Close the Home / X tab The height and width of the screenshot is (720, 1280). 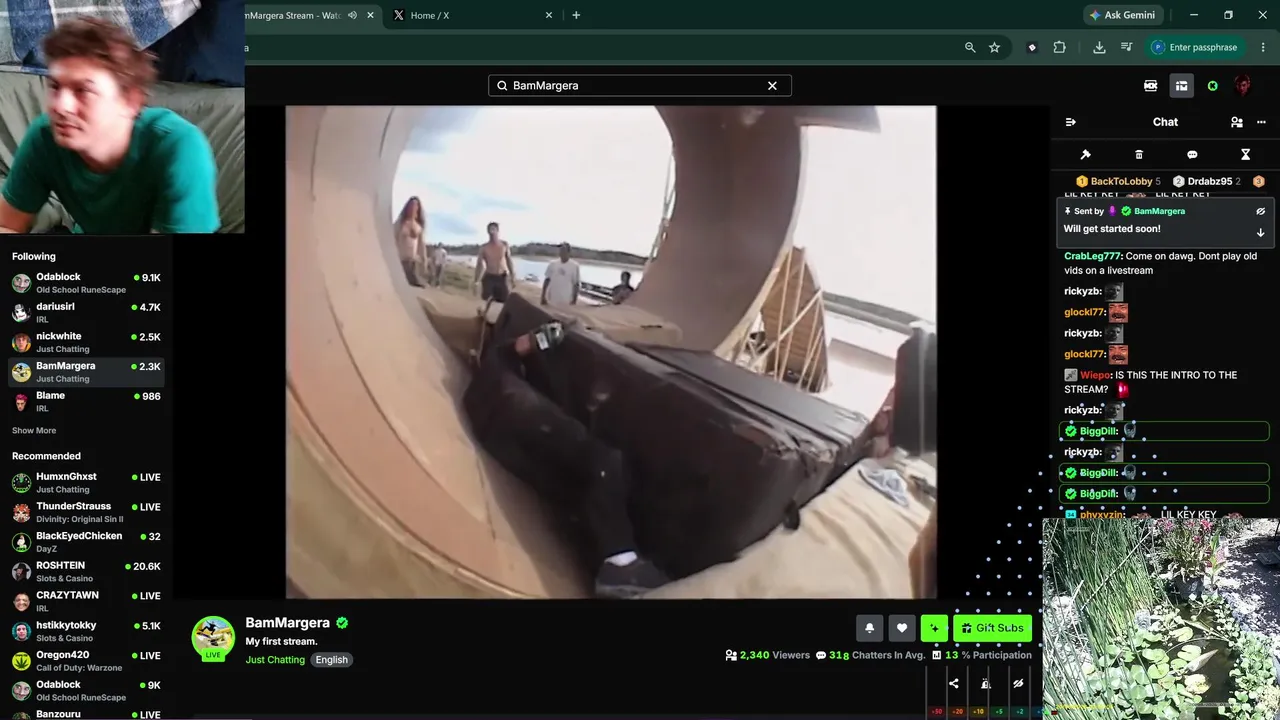coord(549,16)
